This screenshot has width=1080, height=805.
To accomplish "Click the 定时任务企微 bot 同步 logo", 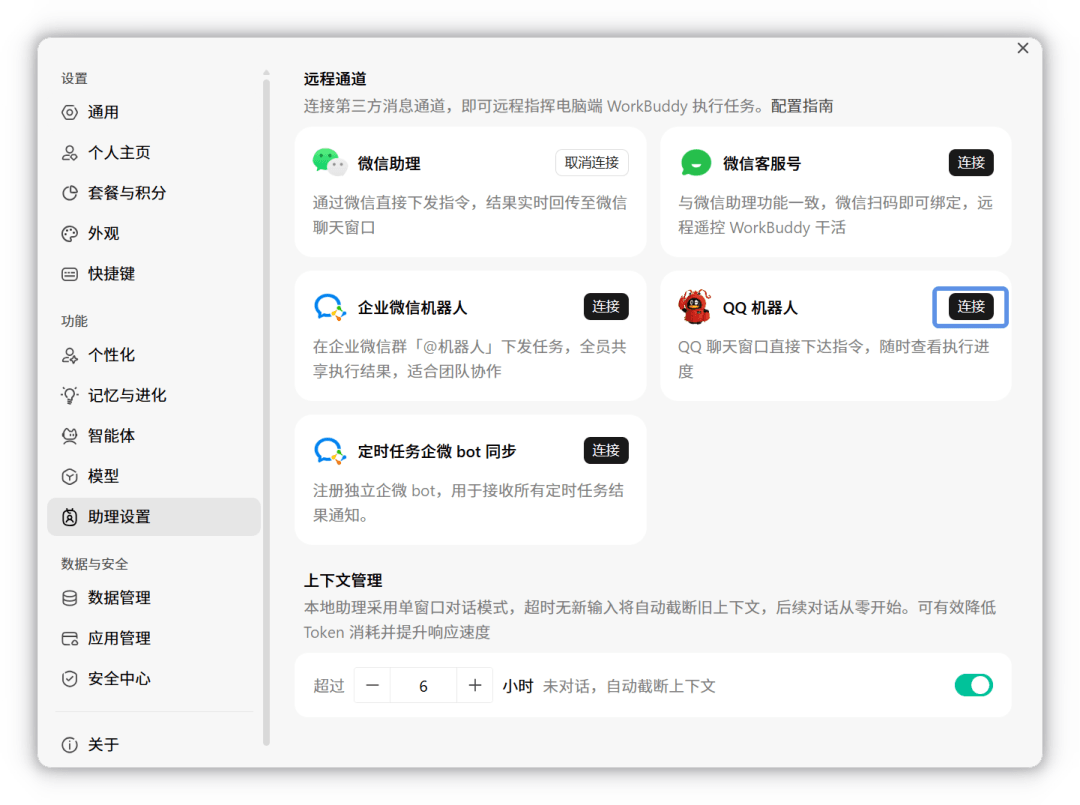I will click(329, 451).
